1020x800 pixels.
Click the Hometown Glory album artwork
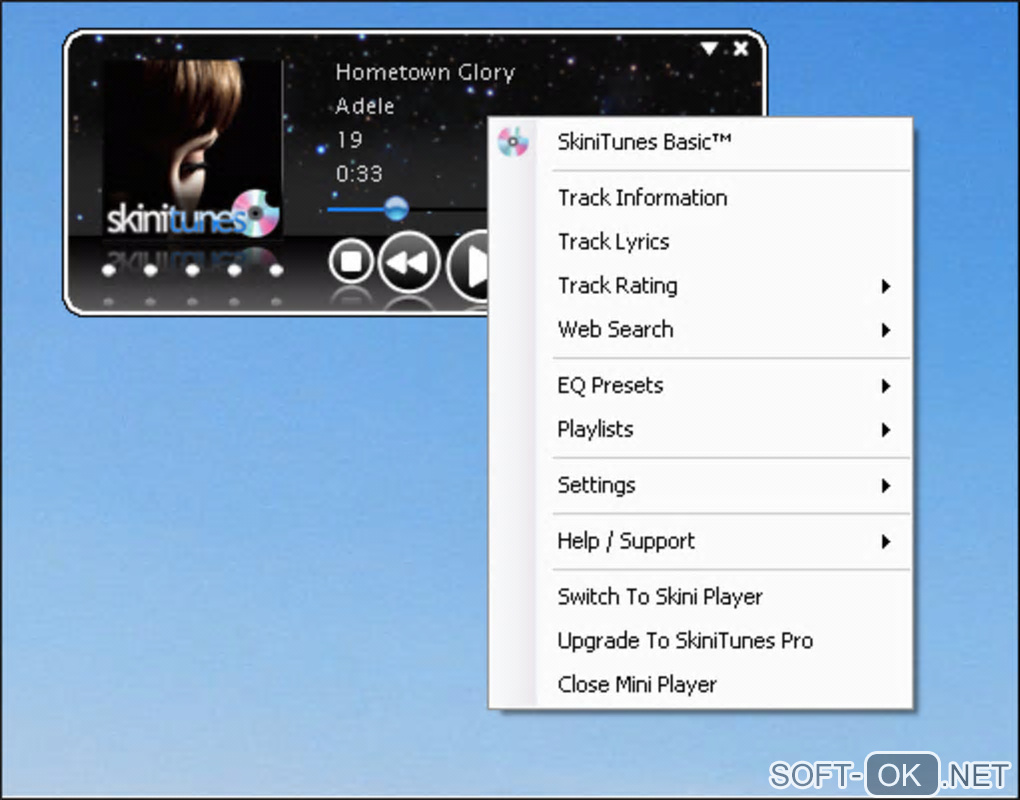[193, 150]
